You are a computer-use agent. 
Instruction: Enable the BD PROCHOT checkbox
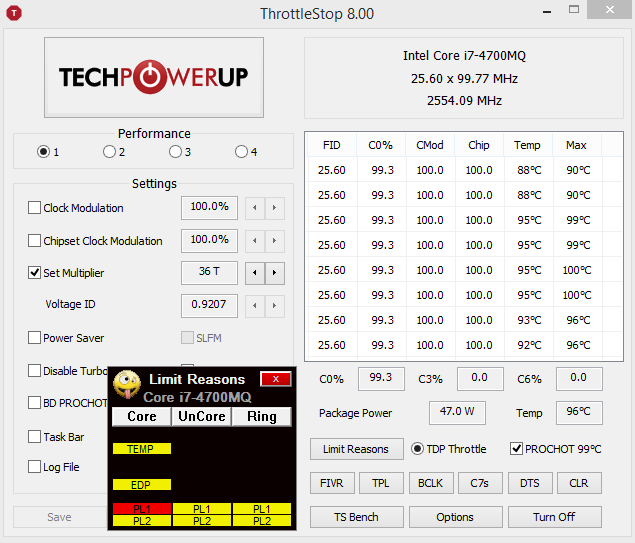click(34, 403)
